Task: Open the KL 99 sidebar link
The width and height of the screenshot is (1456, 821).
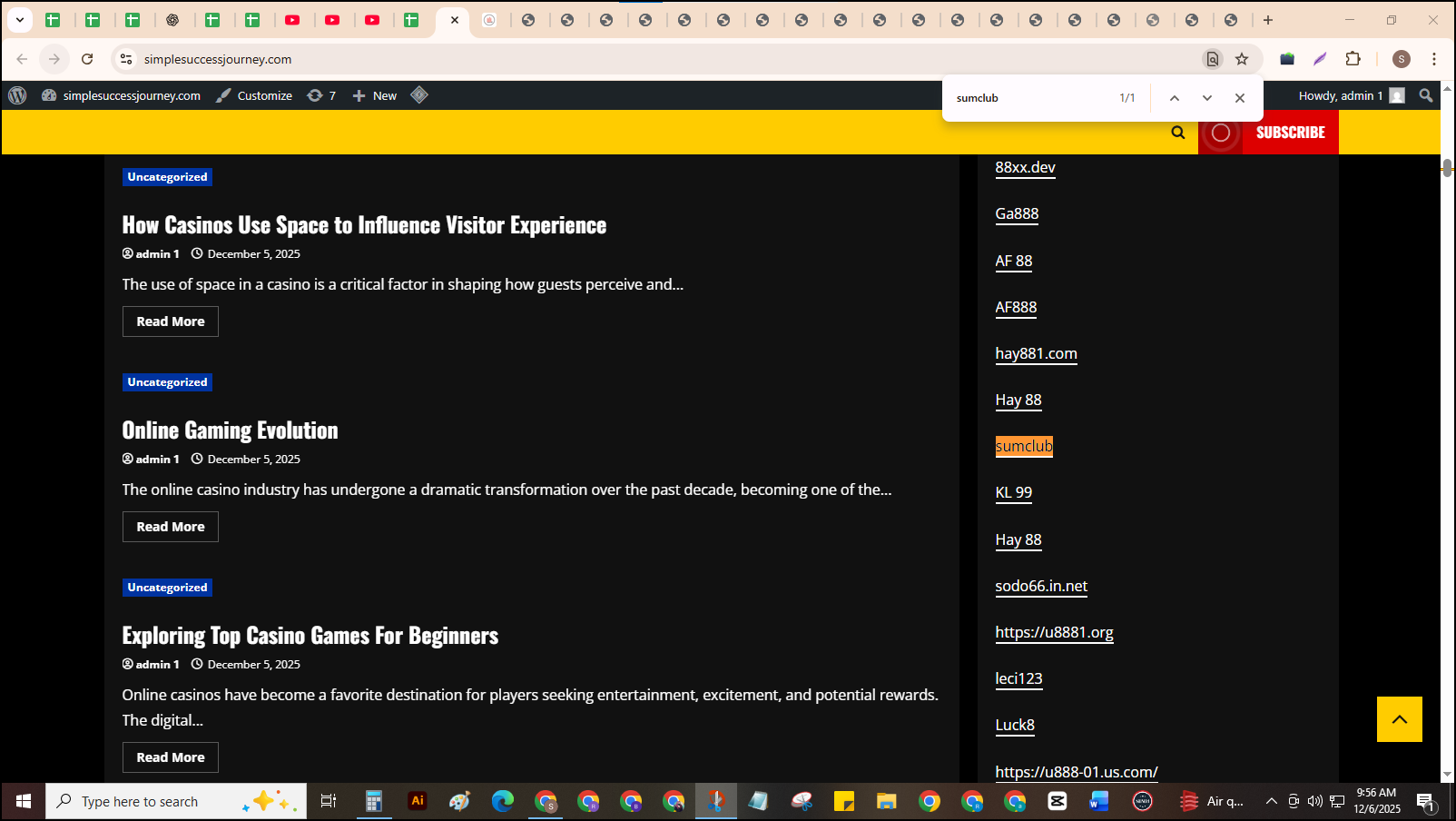Action: (1014, 492)
